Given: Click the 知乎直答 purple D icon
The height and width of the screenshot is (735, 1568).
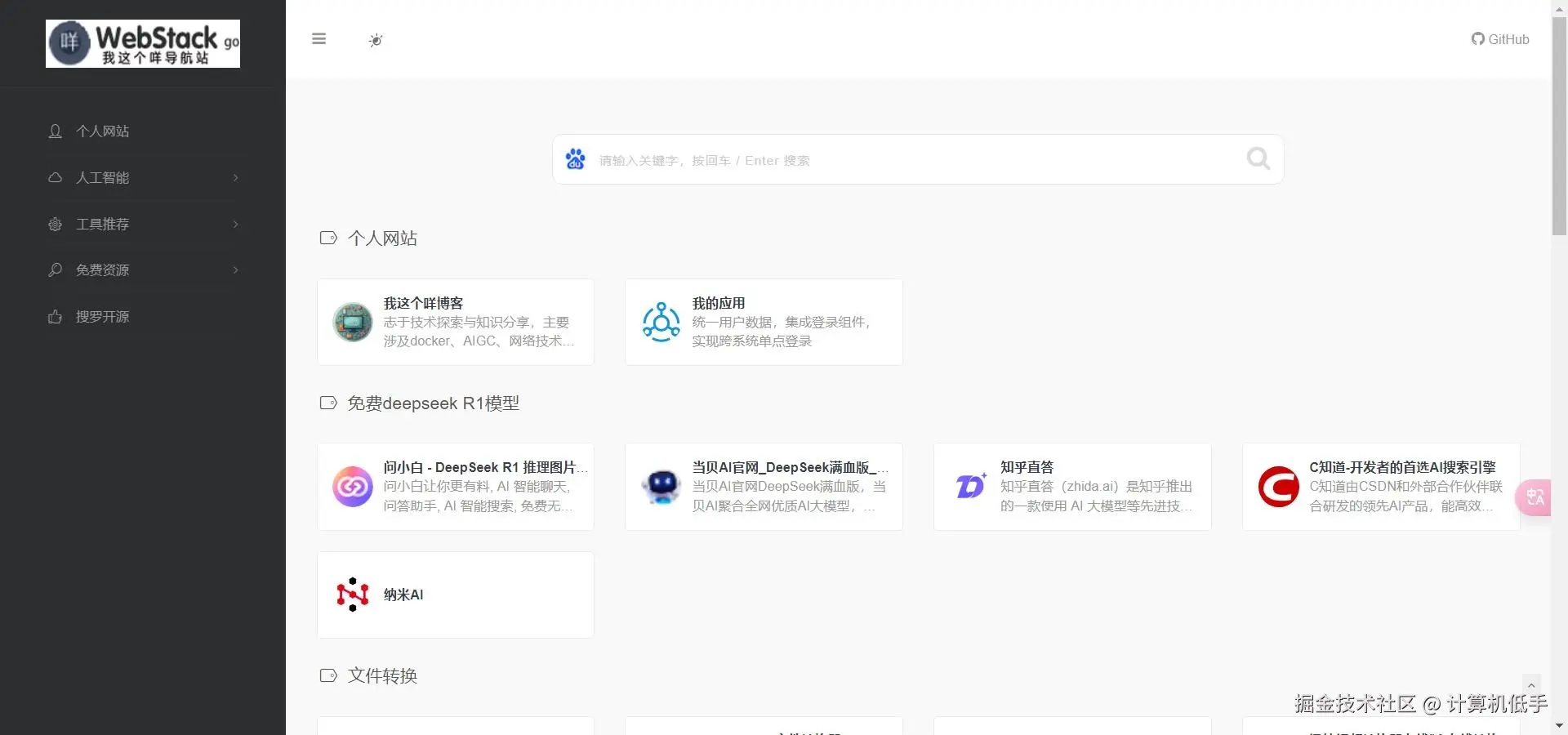Looking at the screenshot, I should (970, 487).
